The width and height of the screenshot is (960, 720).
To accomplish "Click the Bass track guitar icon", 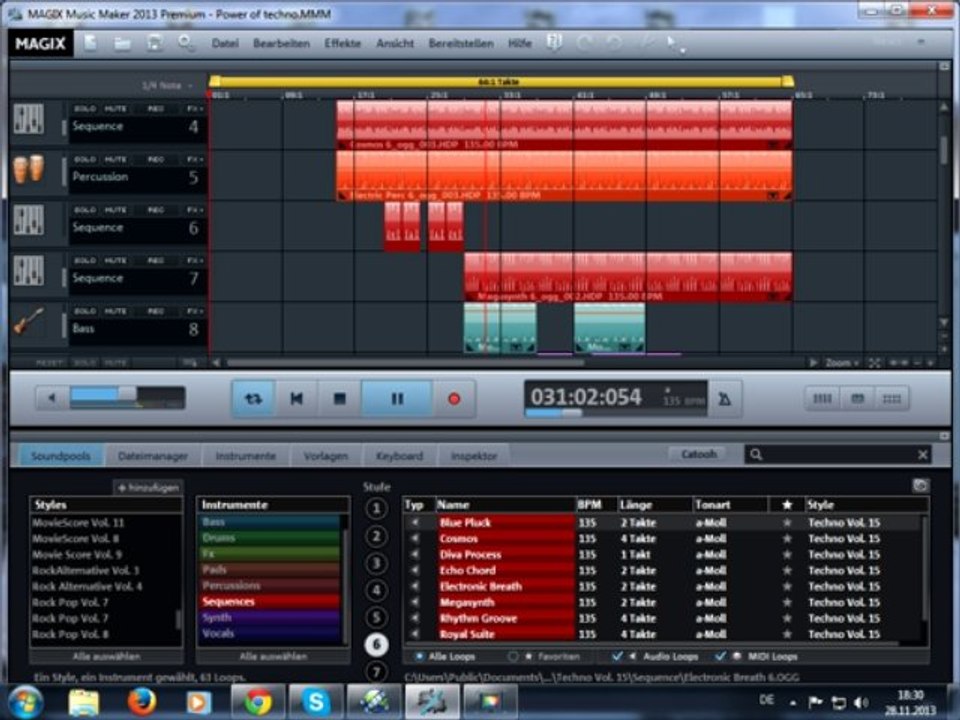I will click(x=29, y=321).
